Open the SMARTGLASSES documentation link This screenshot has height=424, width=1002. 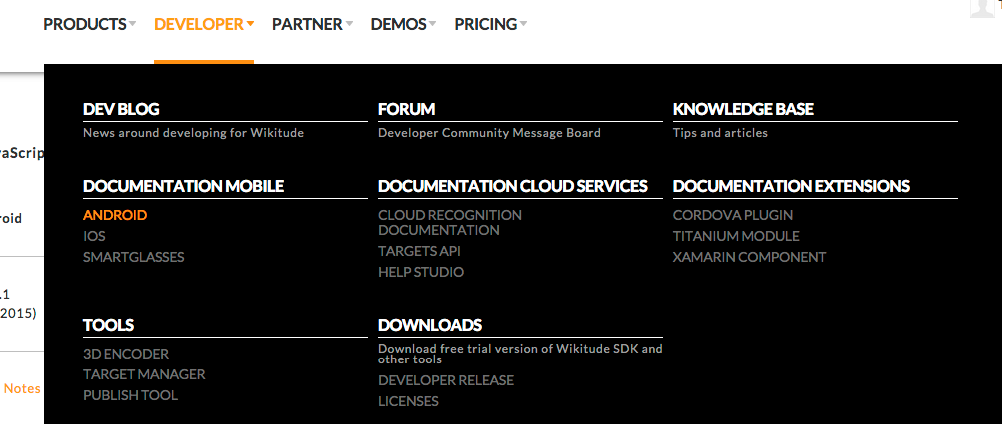[x=134, y=257]
